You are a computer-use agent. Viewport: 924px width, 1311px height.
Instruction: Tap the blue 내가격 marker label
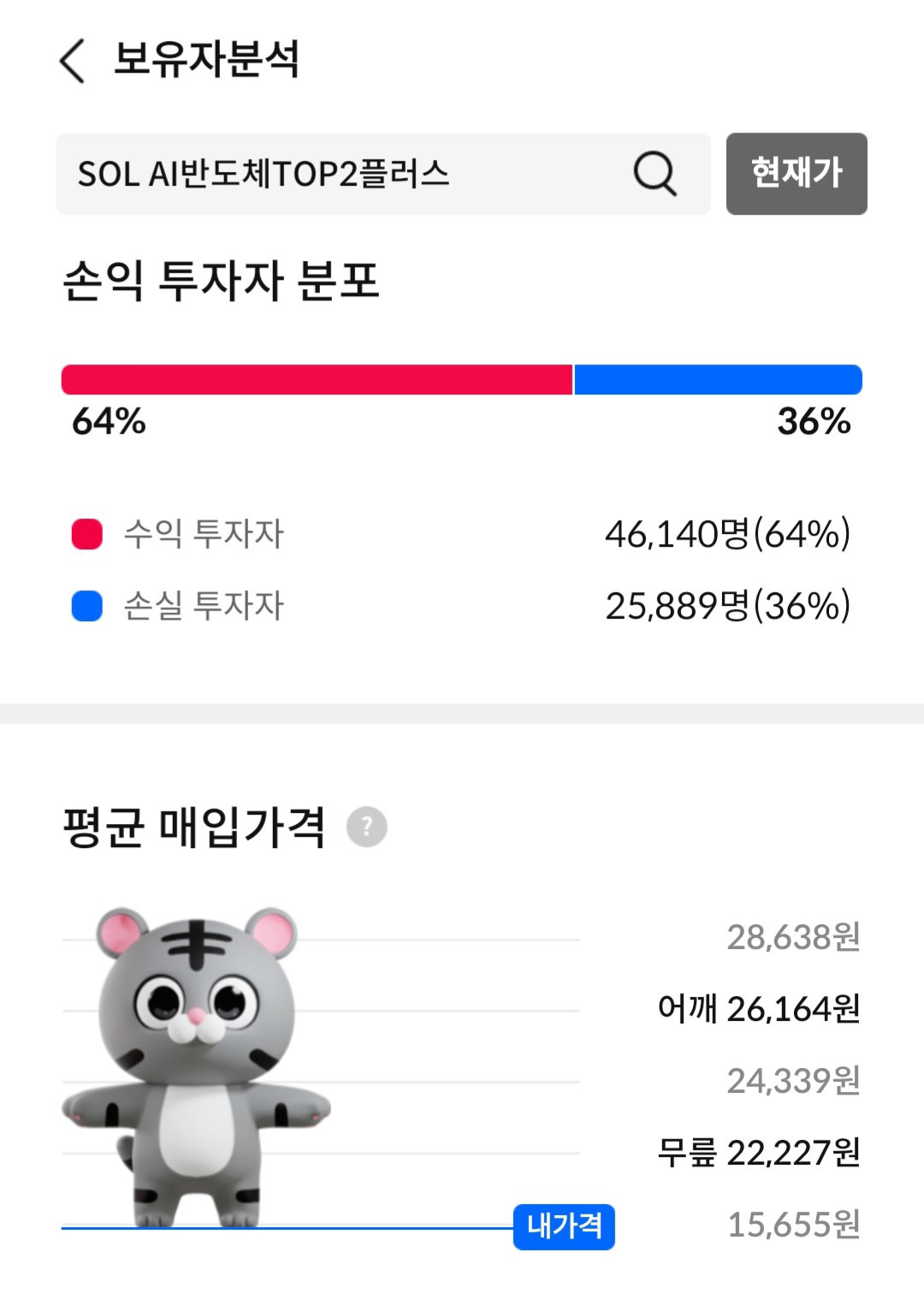[x=564, y=1226]
